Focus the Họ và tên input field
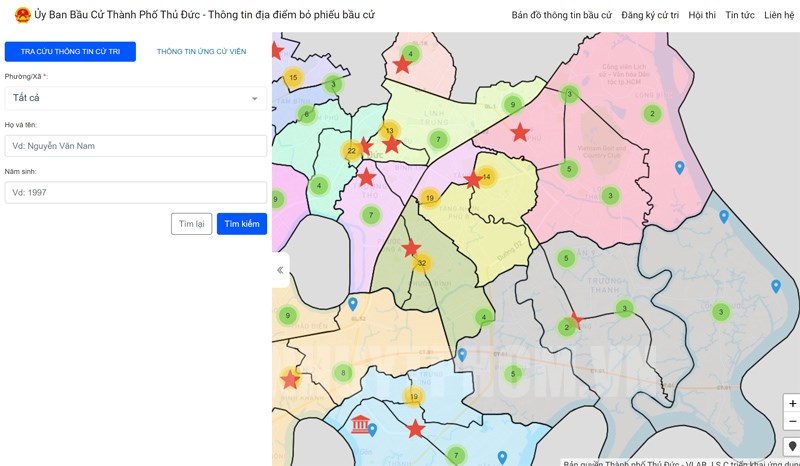800x466 pixels. coord(136,146)
